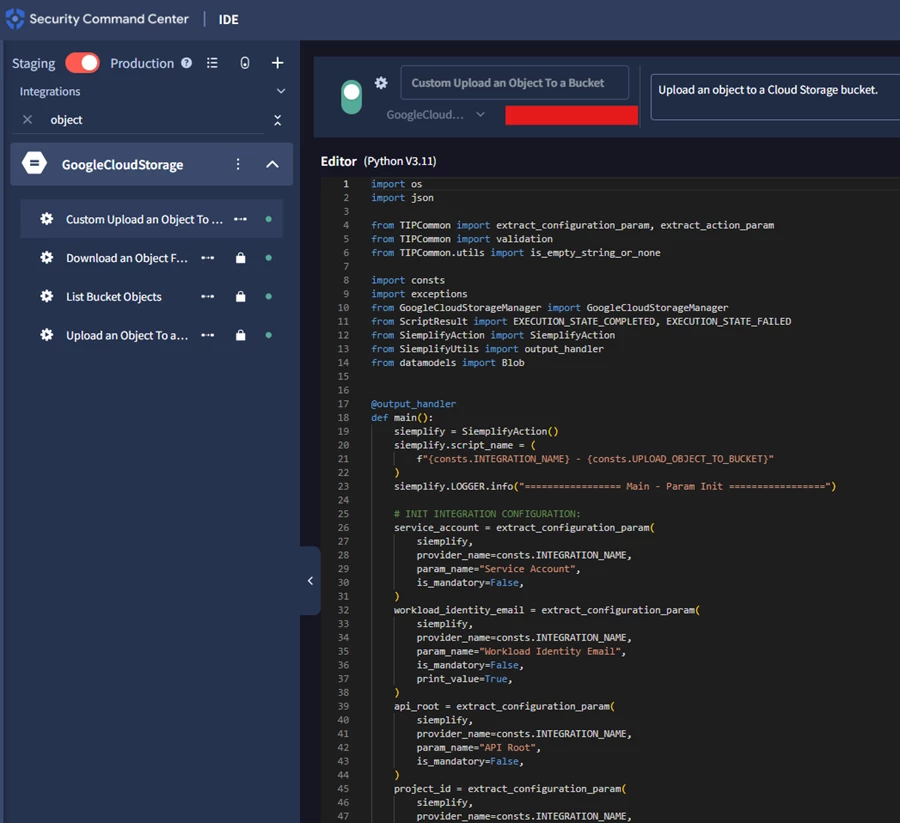Screen dimensions: 900x823
Task: Open more options for Download an Object
Action: tap(208, 258)
